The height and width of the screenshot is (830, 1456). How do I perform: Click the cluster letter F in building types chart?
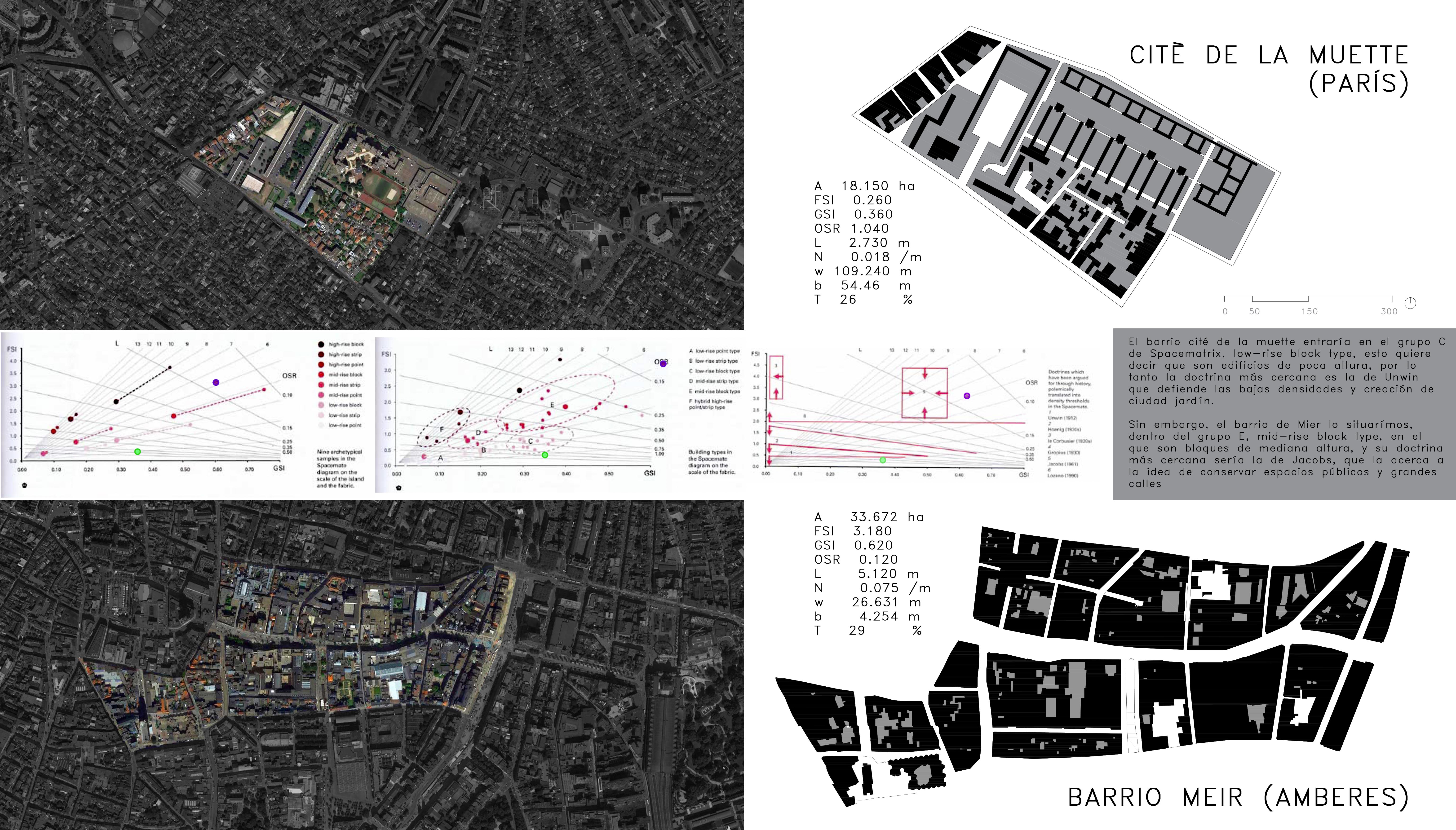pos(442,429)
